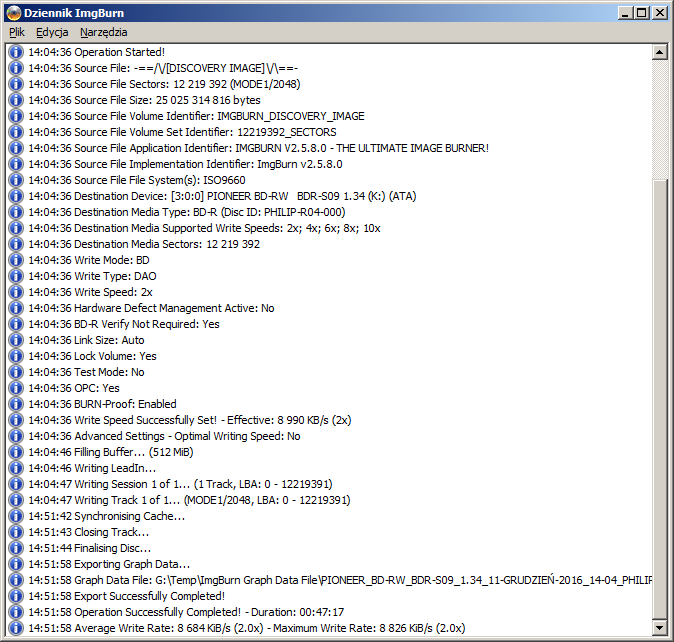Select the 'Source File Size: 25 025 314 816 bytes' line

[x=144, y=100]
